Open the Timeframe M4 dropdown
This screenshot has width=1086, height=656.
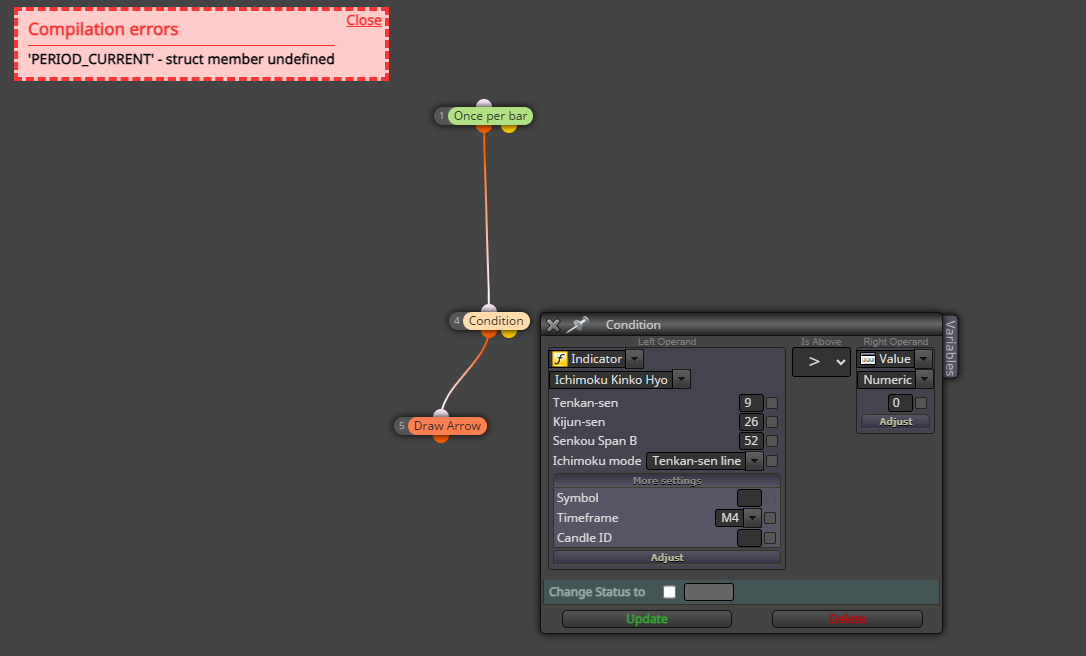(738, 517)
